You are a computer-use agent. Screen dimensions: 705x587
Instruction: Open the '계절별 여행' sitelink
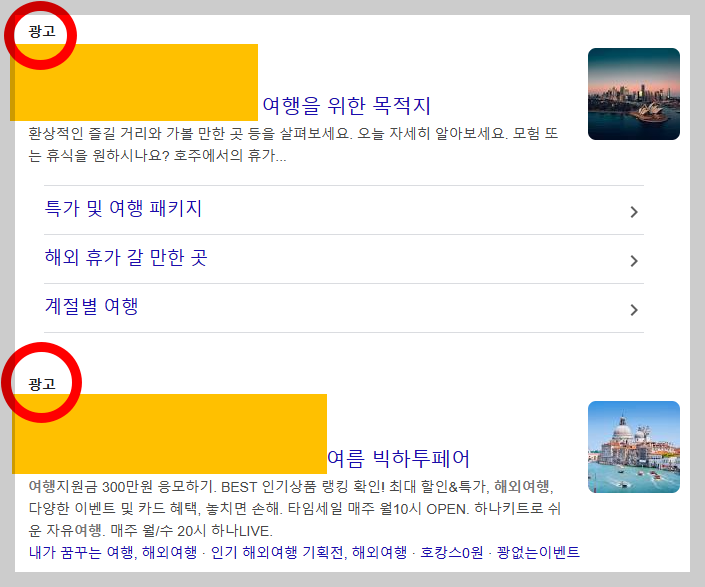click(x=91, y=307)
